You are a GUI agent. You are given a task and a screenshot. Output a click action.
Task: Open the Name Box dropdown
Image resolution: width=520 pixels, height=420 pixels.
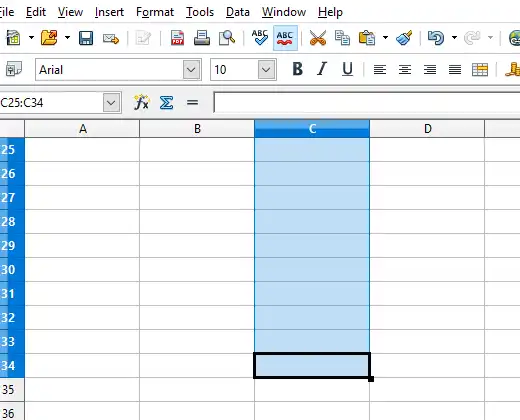(x=111, y=103)
